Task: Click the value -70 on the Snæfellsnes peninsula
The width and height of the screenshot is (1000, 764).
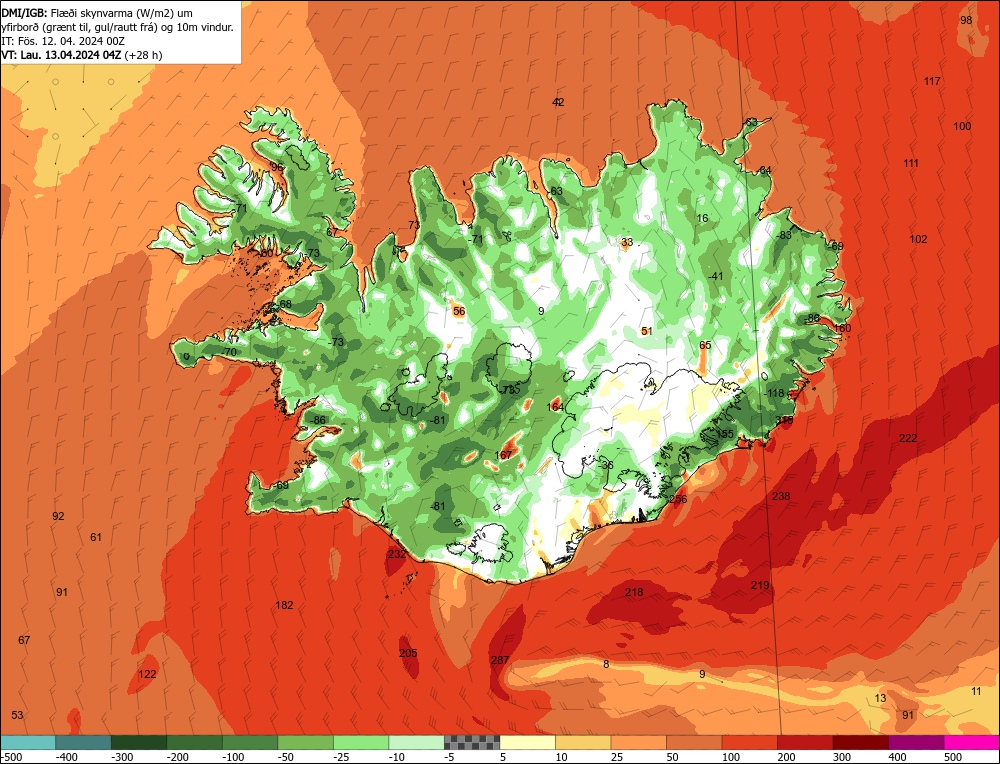Action: 229,352
